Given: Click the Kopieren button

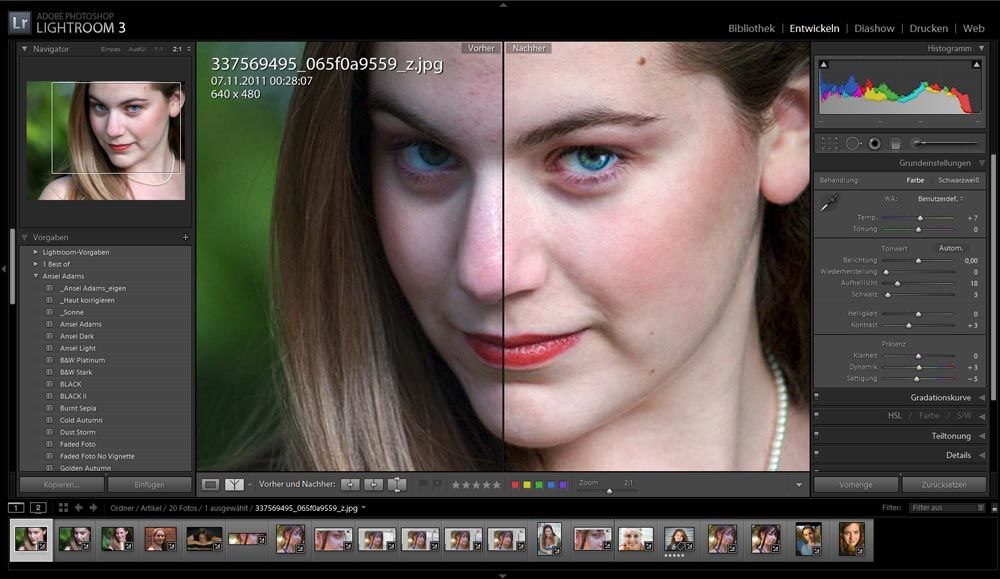Looking at the screenshot, I should click(62, 485).
